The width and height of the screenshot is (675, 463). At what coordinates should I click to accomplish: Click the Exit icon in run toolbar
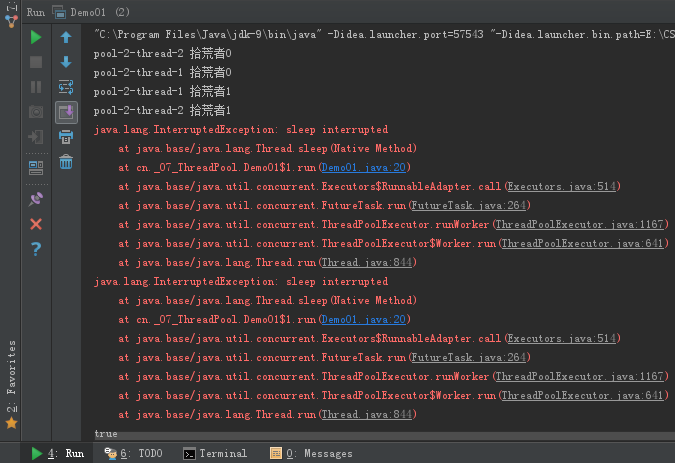pyautogui.click(x=36, y=136)
